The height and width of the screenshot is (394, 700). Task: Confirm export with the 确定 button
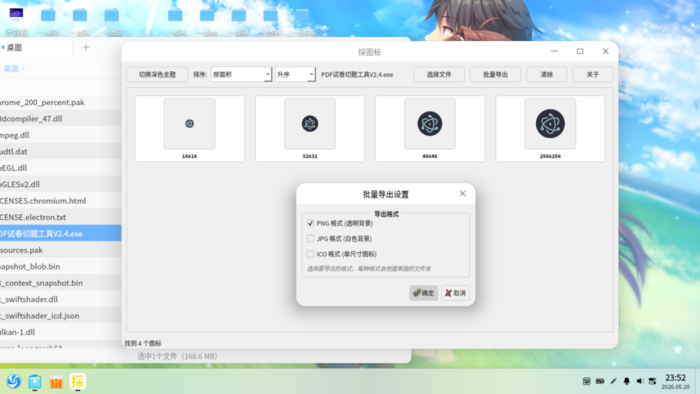[423, 293]
